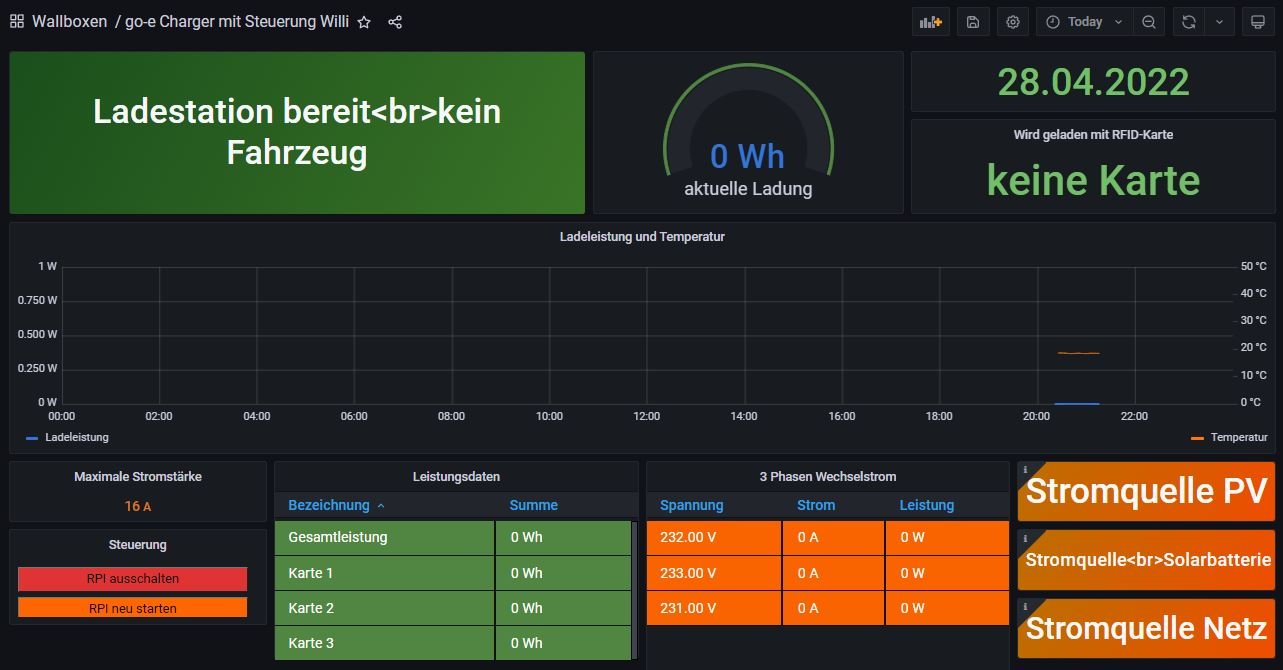Zoom out the time range
This screenshot has width=1283, height=670.
[x=1149, y=22]
